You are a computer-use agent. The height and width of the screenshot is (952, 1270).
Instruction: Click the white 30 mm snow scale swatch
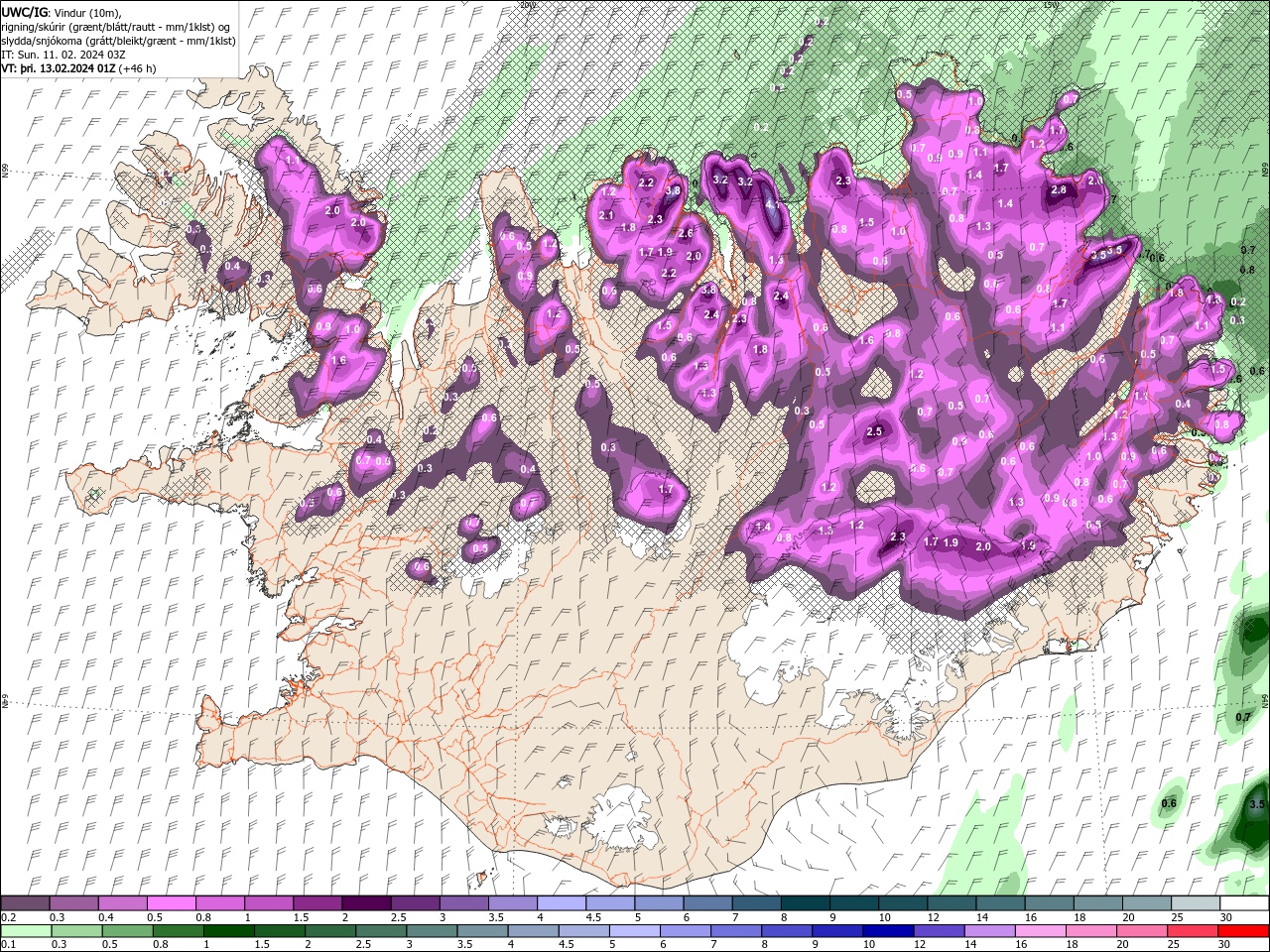[1245, 903]
